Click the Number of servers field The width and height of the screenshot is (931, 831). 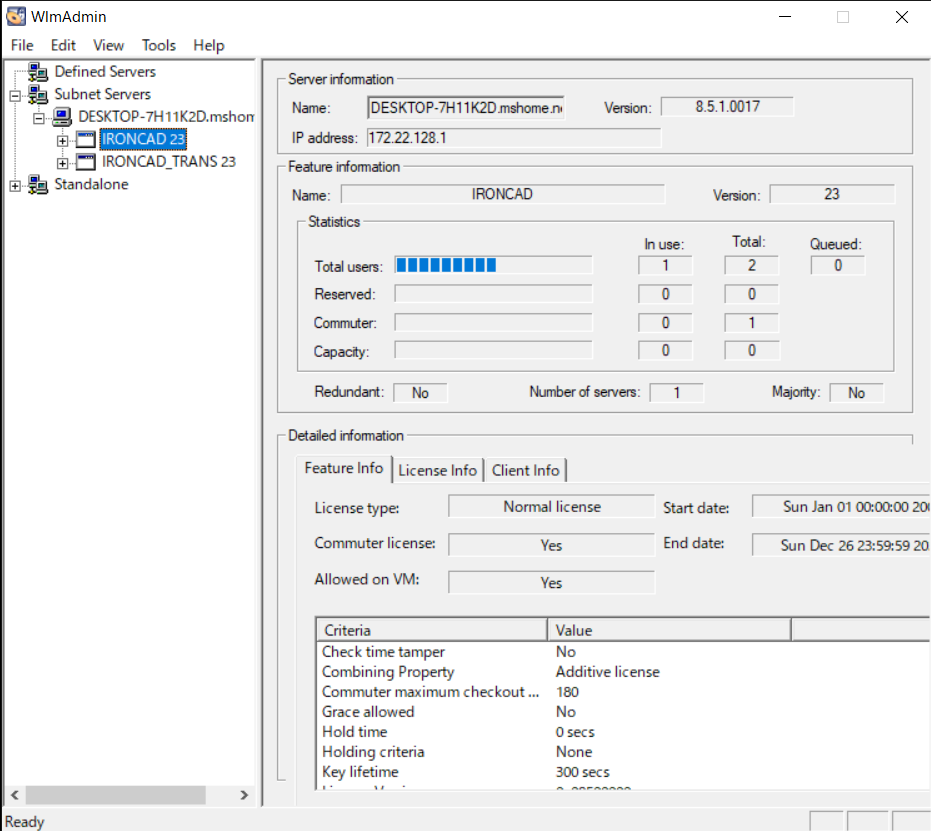[x=676, y=393]
